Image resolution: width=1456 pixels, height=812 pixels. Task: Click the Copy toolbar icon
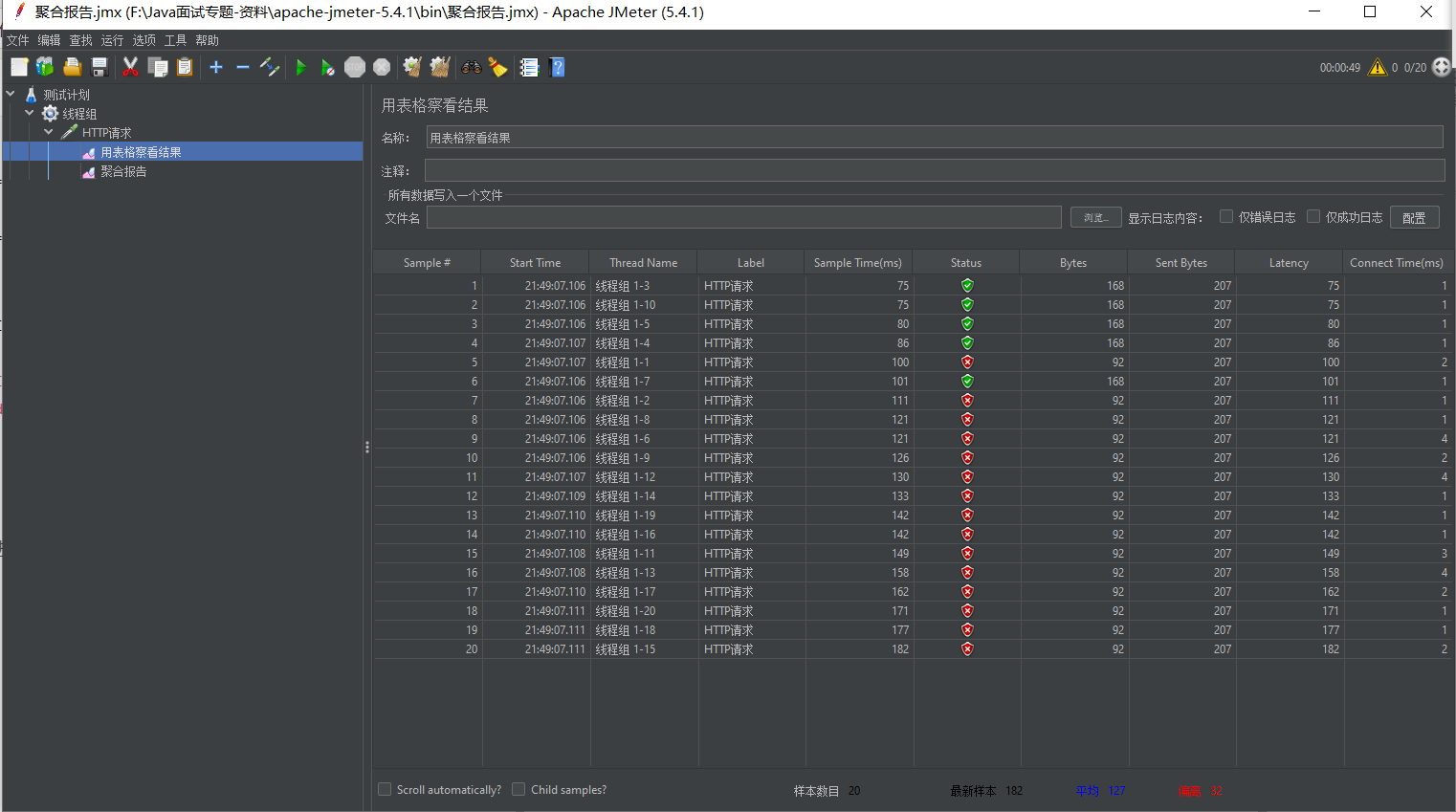click(x=158, y=67)
